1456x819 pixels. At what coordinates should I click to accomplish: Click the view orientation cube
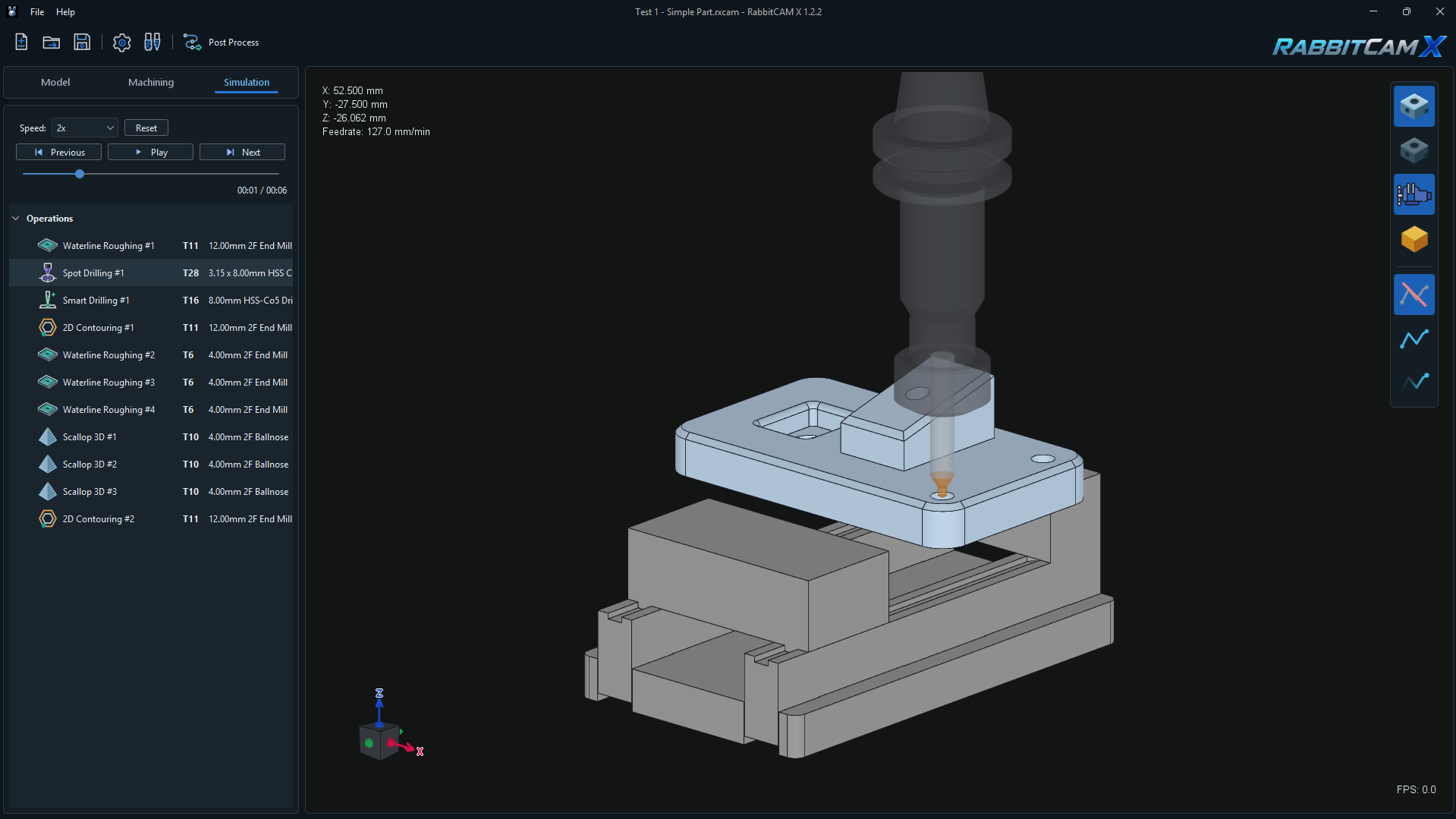(379, 741)
